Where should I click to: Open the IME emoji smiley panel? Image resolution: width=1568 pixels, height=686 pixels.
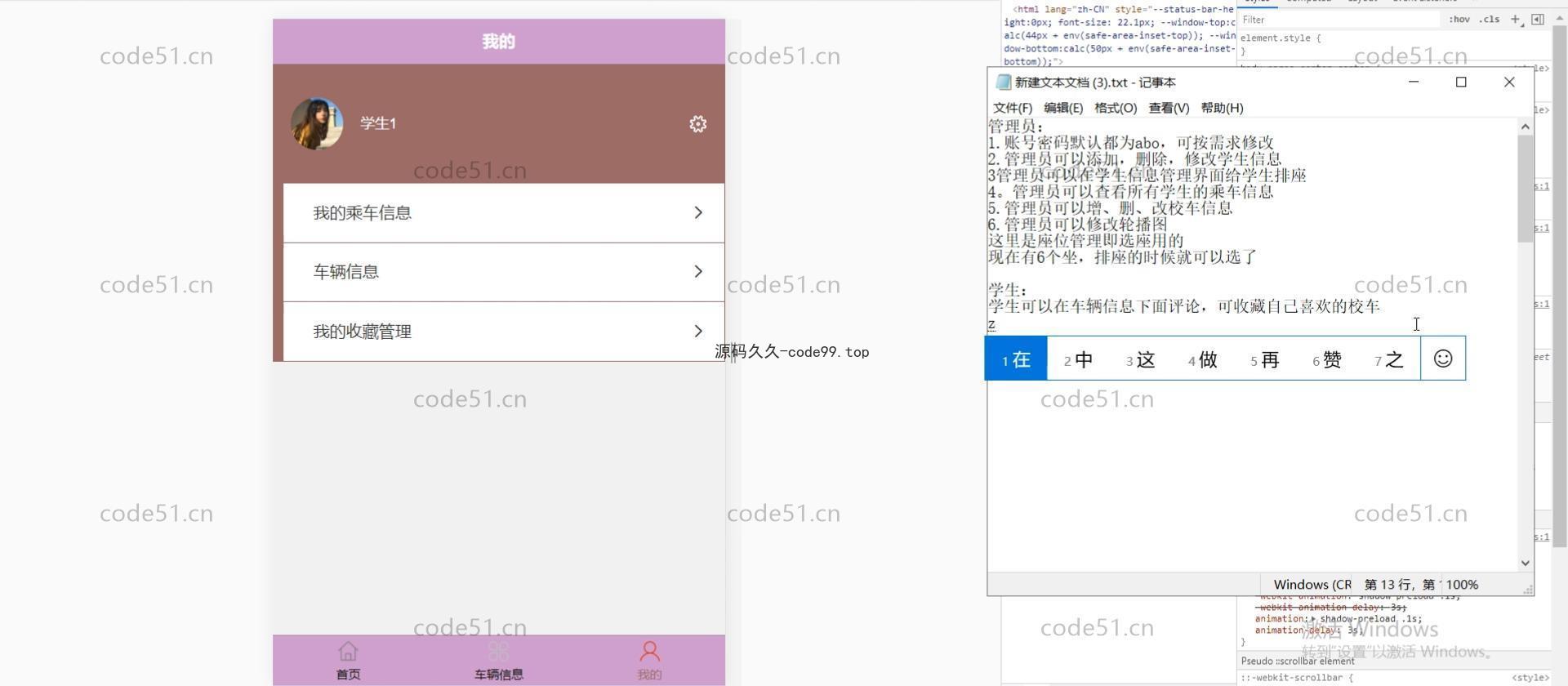pyautogui.click(x=1443, y=359)
